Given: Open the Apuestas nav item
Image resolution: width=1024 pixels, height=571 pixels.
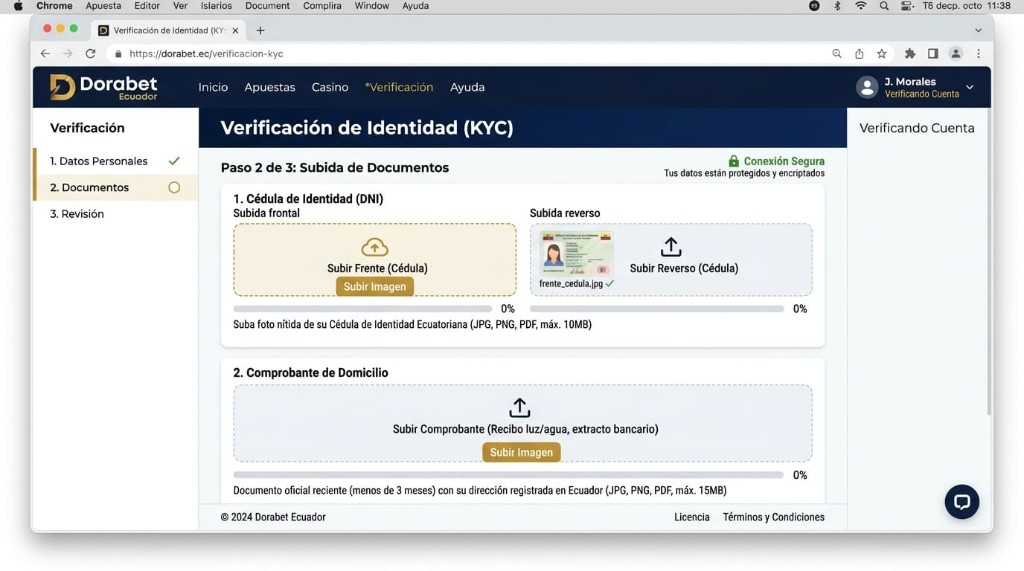Looking at the screenshot, I should 270,87.
